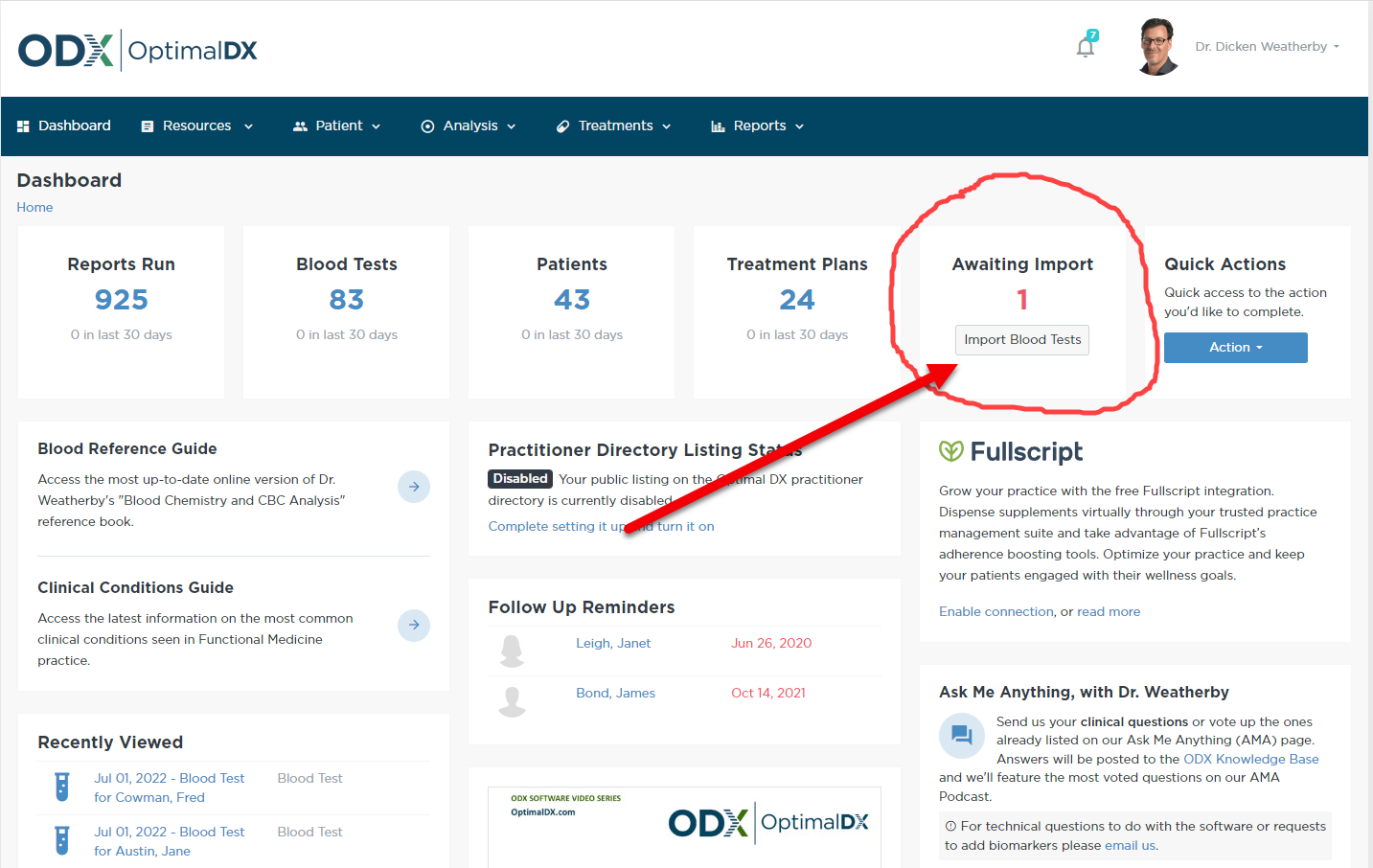1373x868 pixels.
Task: Expand the Treatments chevron
Action: pos(666,126)
